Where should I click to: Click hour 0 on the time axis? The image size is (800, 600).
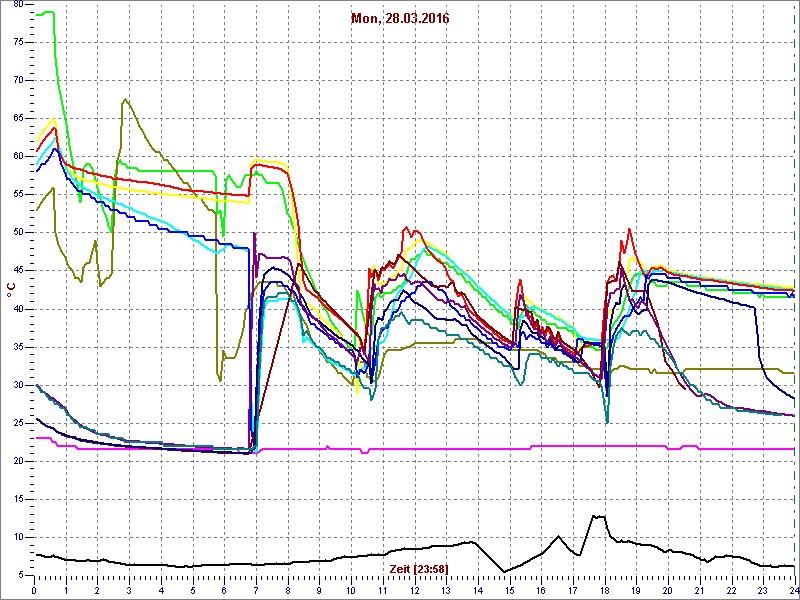[x=34, y=590]
